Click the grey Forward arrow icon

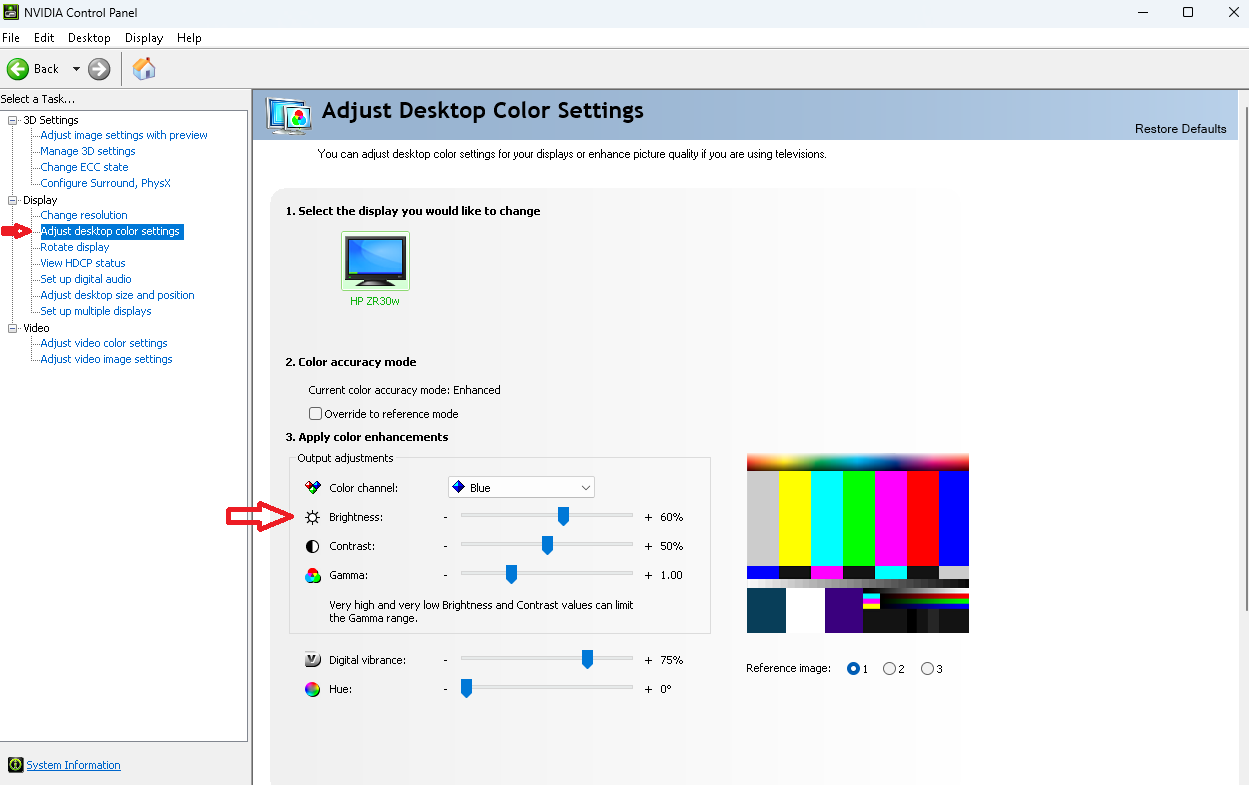point(99,69)
